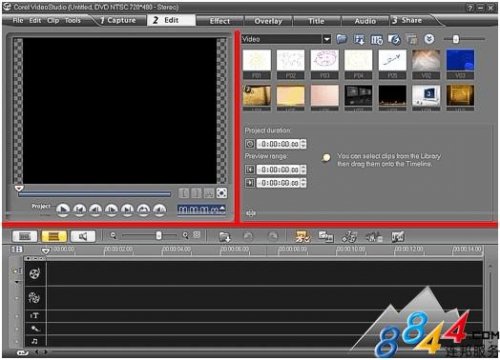Click the Preview range start timecode field
This screenshot has height=360, width=500.
click(x=279, y=170)
